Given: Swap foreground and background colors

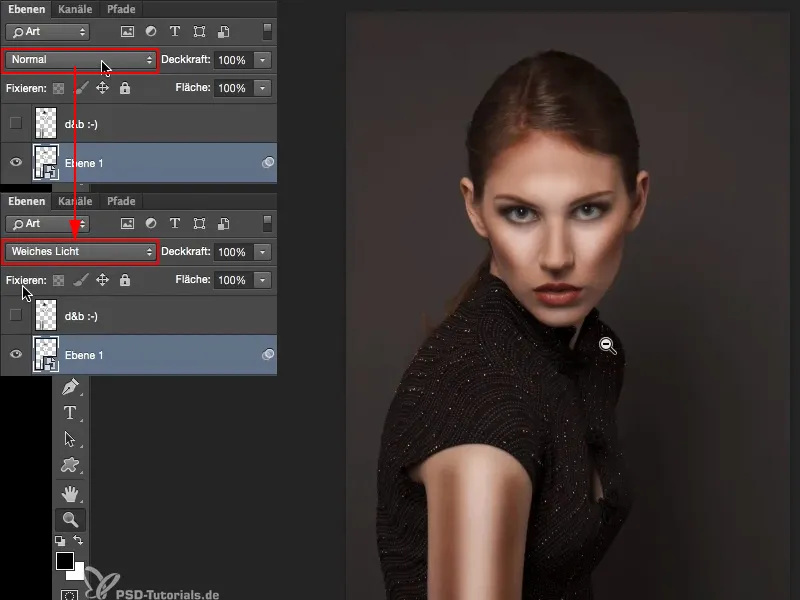Looking at the screenshot, I should [x=77, y=541].
